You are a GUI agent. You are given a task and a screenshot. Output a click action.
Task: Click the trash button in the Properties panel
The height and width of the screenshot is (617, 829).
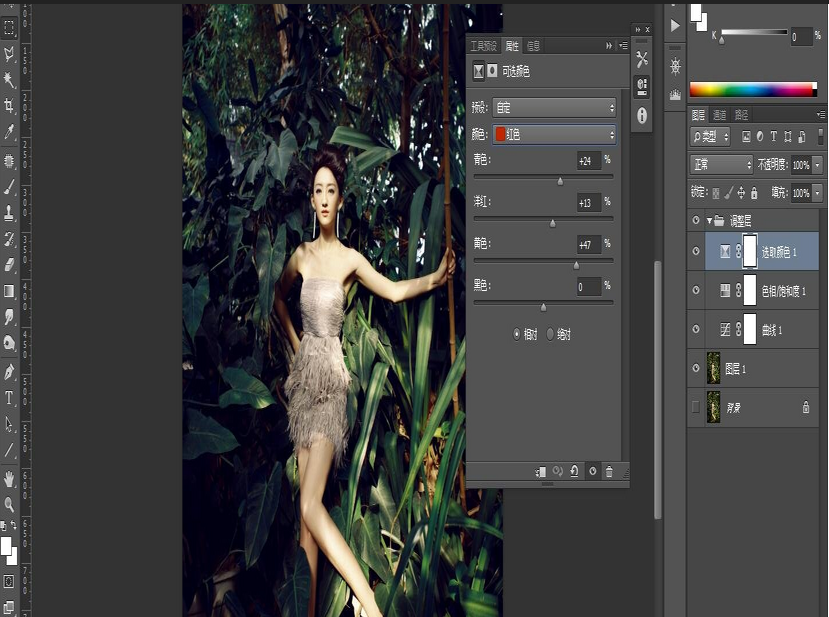pyautogui.click(x=608, y=472)
